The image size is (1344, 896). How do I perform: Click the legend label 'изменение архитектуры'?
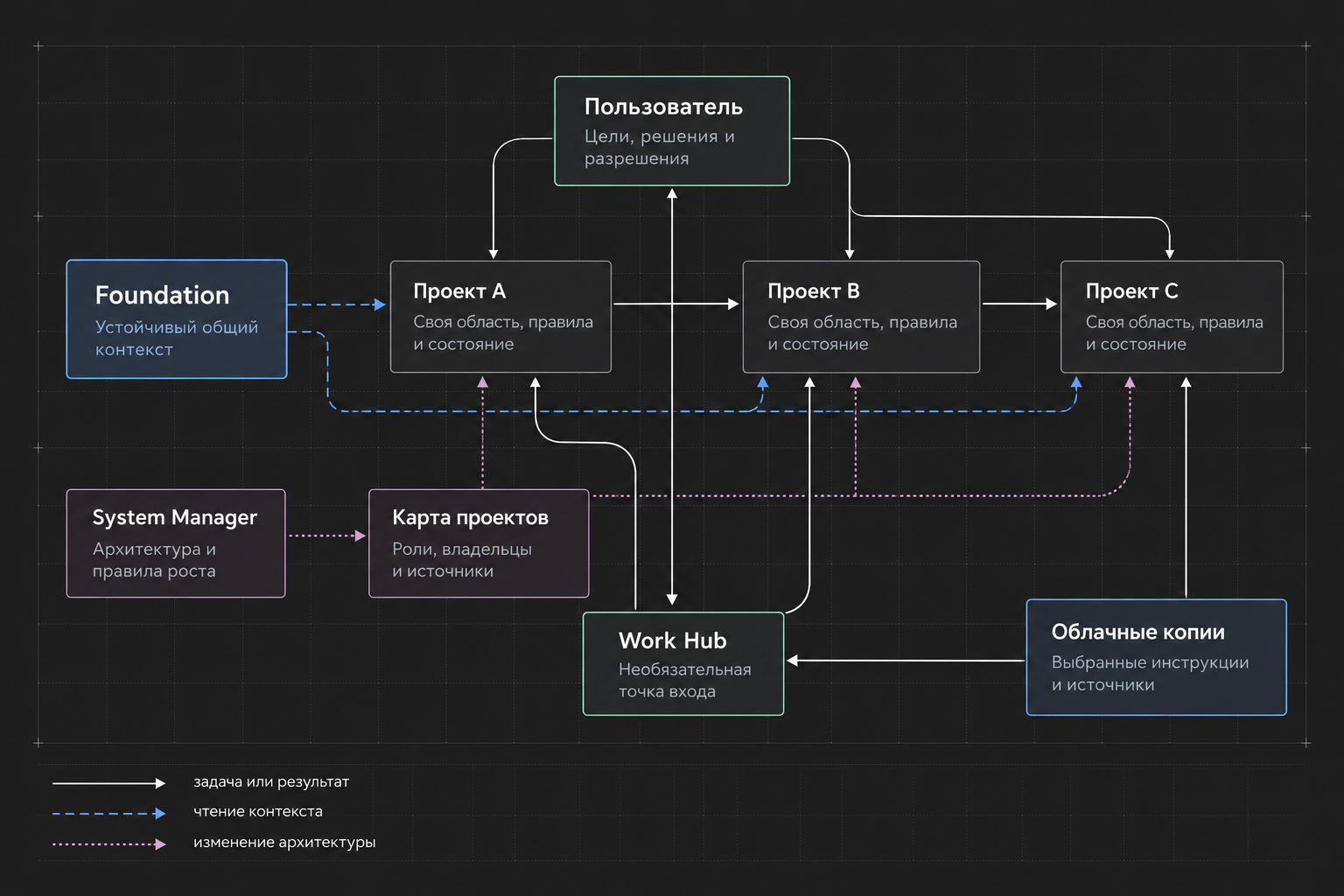284,843
